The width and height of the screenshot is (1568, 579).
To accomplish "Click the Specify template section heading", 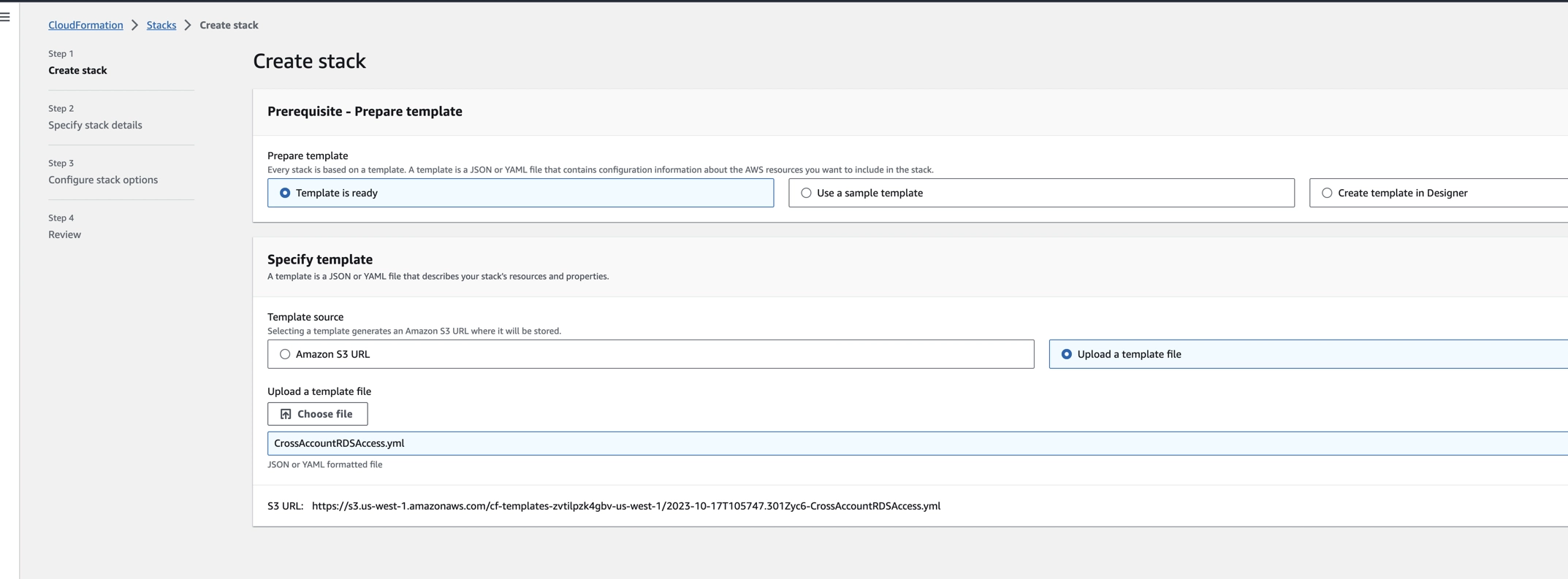I will tap(320, 259).
